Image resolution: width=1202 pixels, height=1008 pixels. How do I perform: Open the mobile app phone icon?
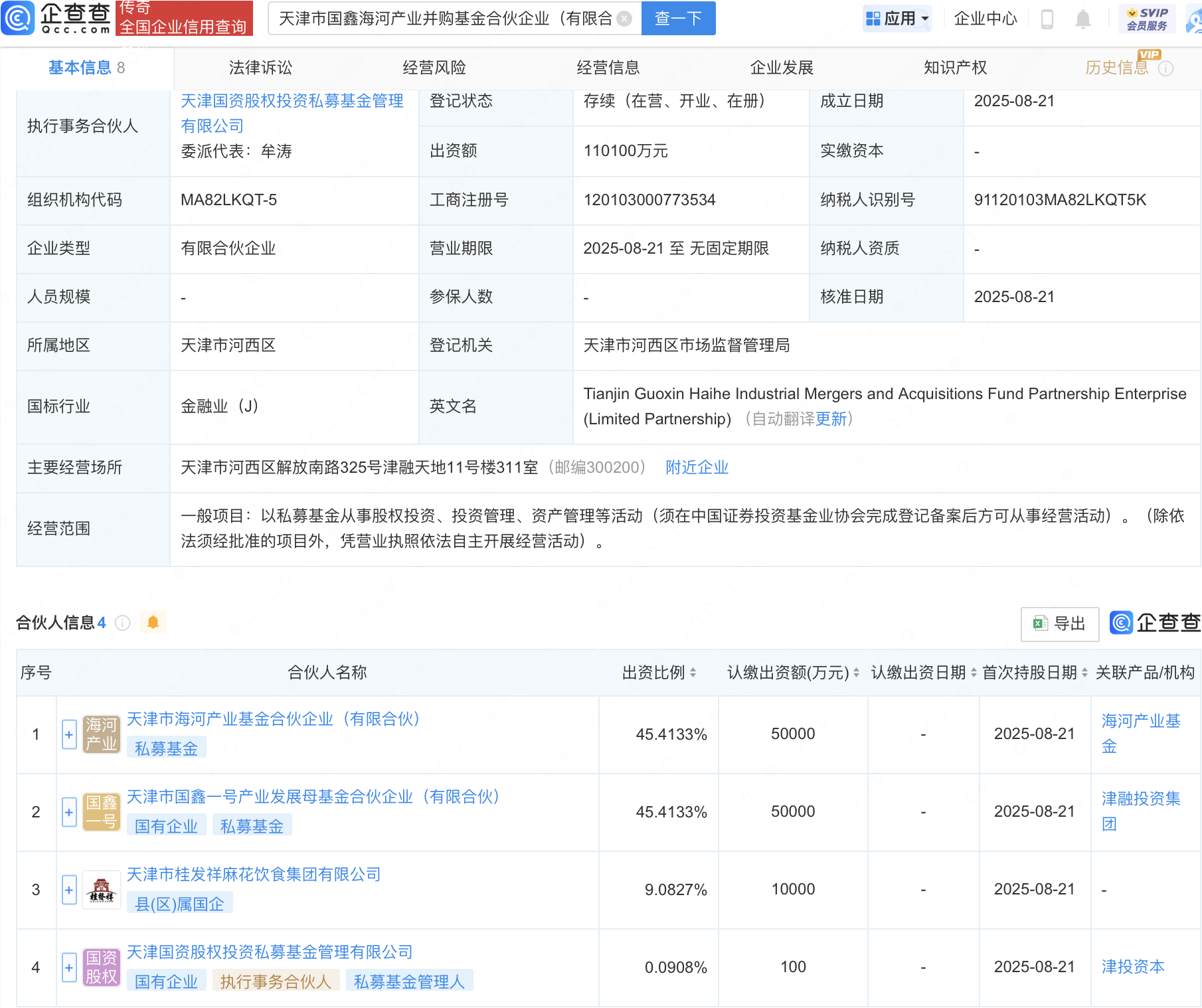click(1047, 19)
